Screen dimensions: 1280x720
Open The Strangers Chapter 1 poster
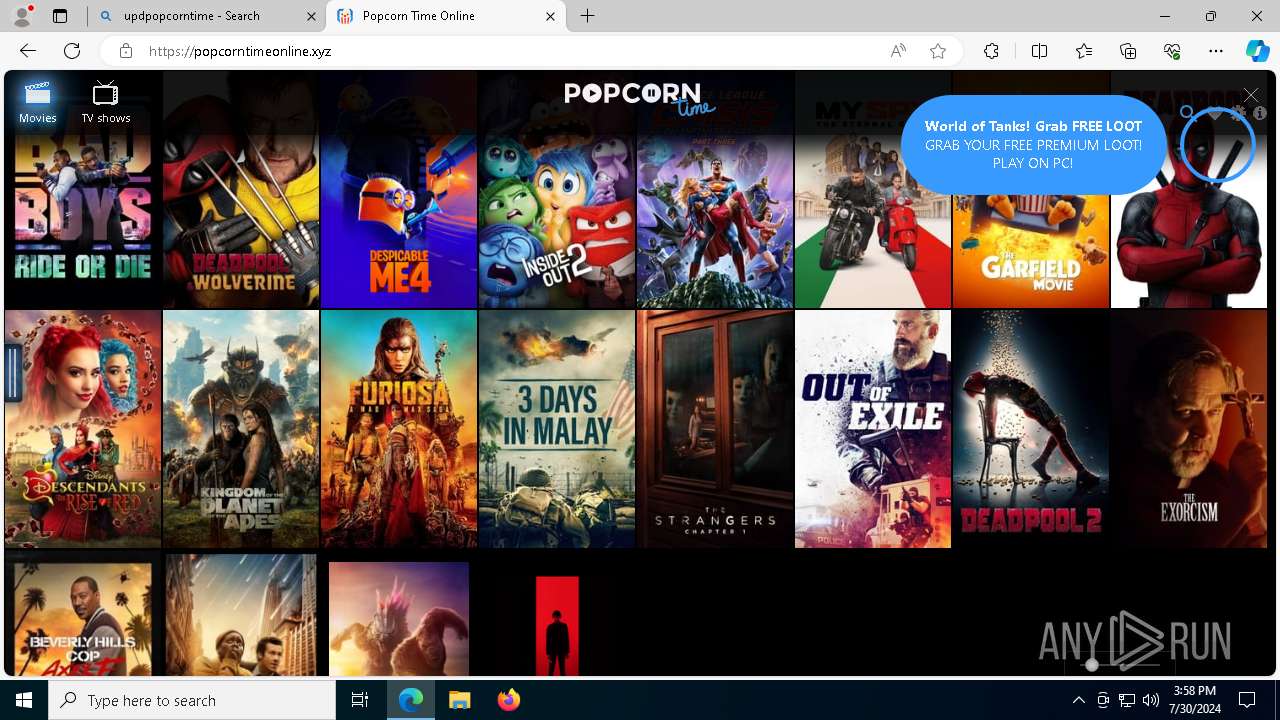(x=715, y=429)
